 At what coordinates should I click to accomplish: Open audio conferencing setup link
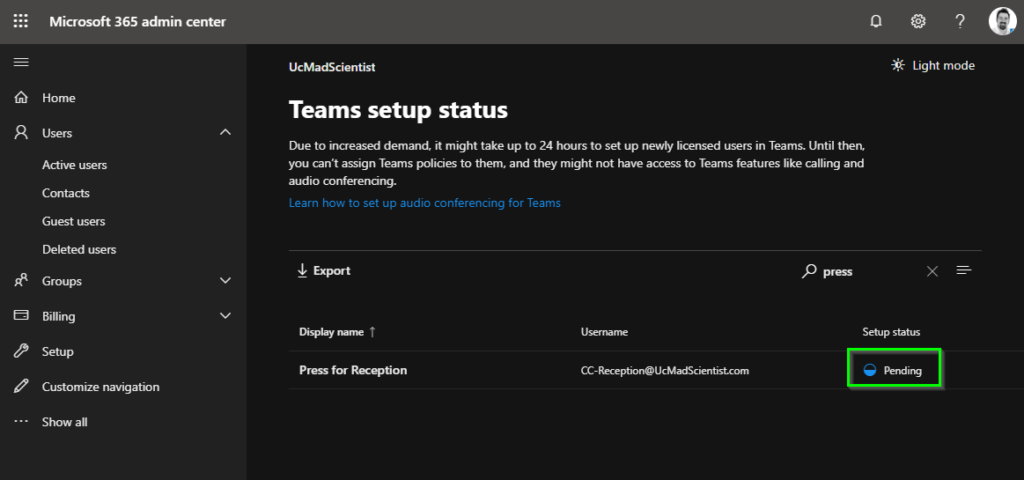424,202
